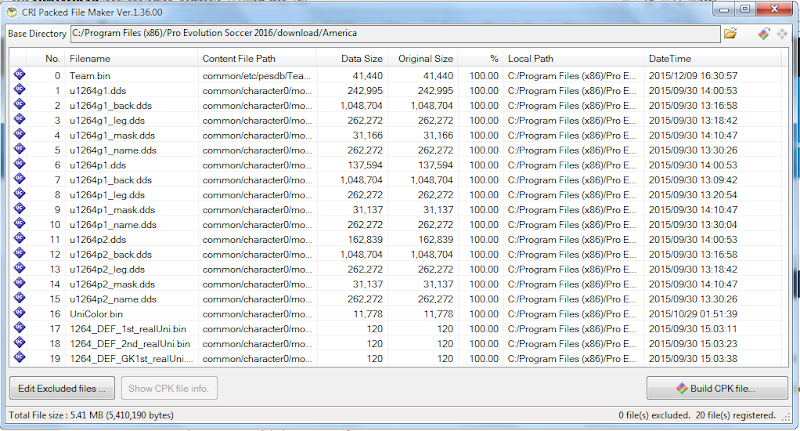Select the u1264g1_leg.dds filename

107,120
